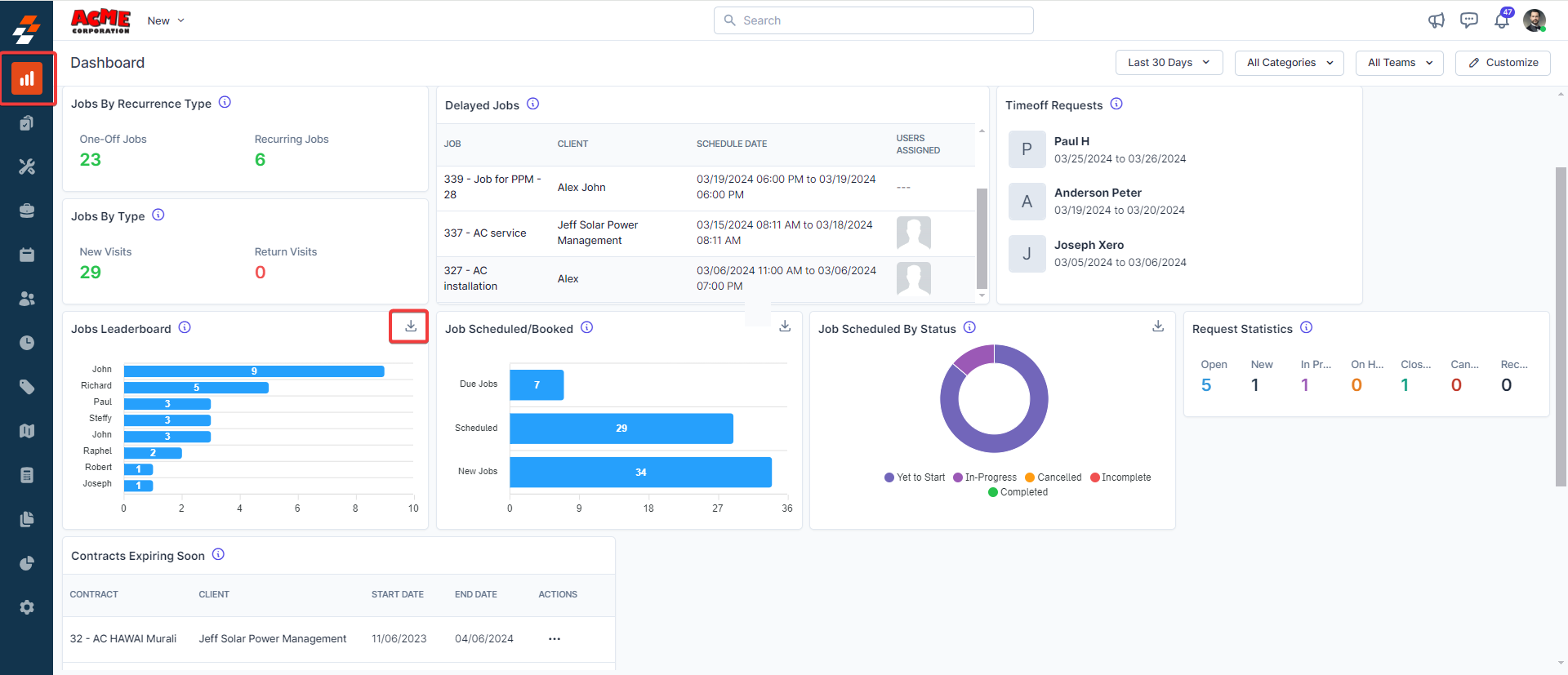Screen dimensions: 1568x675
Task: Open the settings gear in sidebar
Action: click(27, 607)
